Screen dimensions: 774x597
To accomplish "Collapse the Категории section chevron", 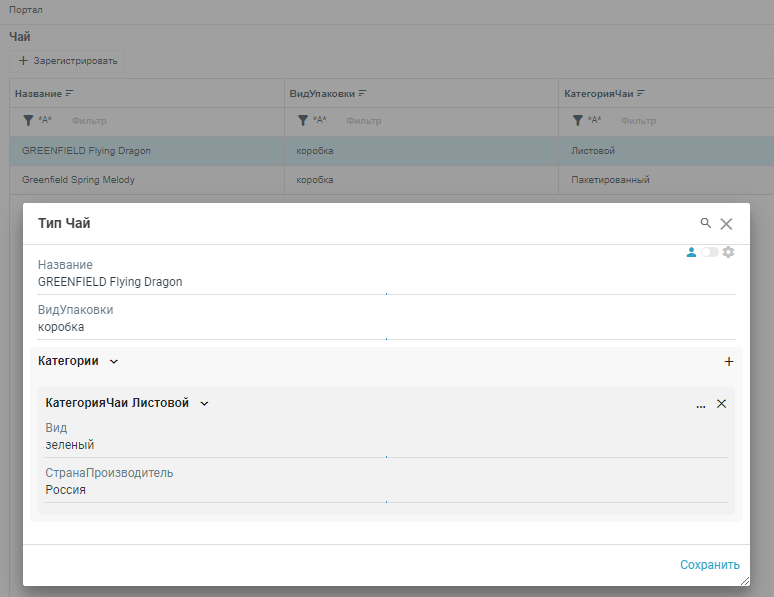I will [113, 362].
